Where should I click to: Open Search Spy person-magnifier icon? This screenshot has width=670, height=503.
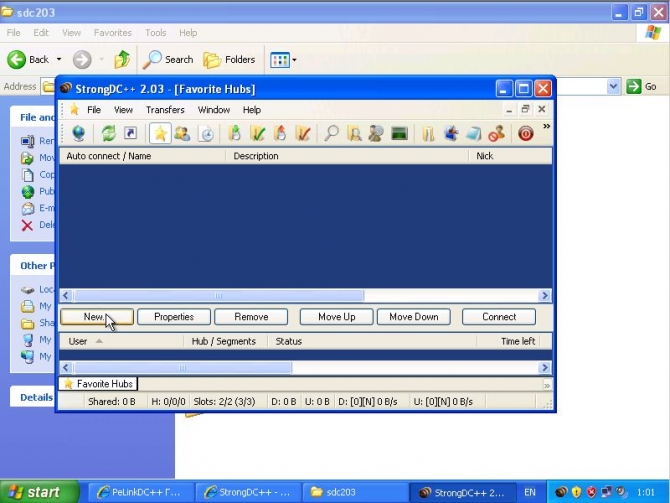376,134
